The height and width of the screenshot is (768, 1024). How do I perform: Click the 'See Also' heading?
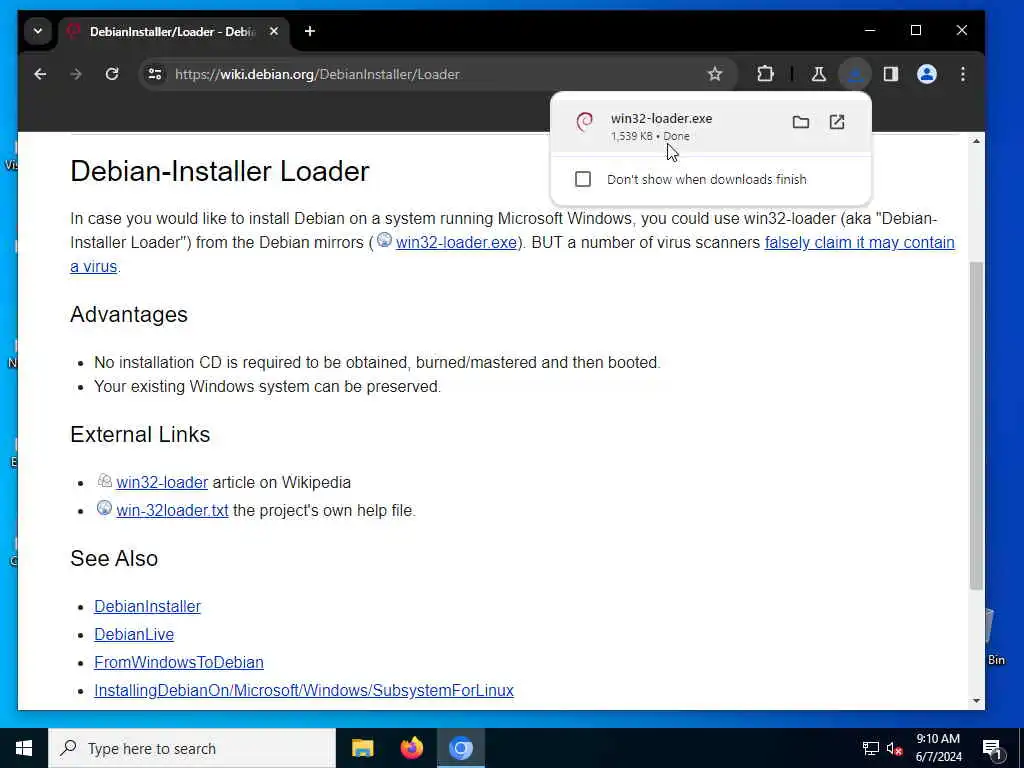click(114, 559)
